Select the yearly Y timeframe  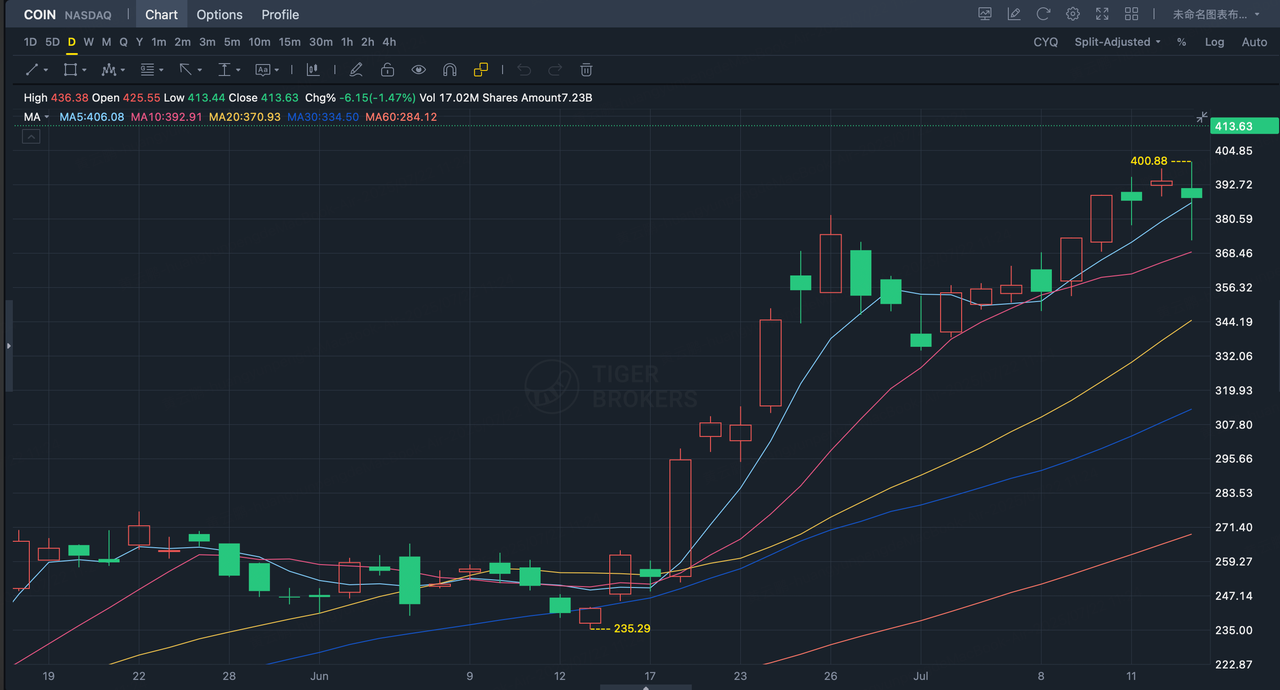[x=139, y=42]
